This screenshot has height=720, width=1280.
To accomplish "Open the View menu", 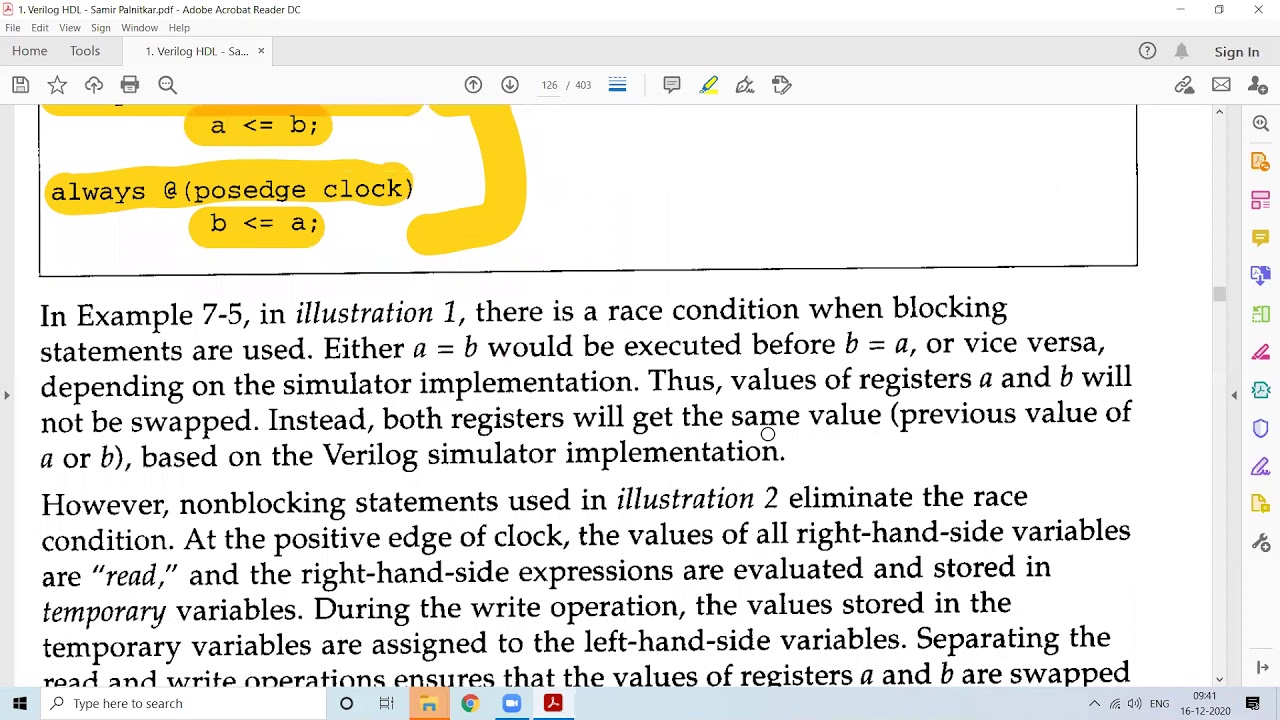I will point(70,28).
